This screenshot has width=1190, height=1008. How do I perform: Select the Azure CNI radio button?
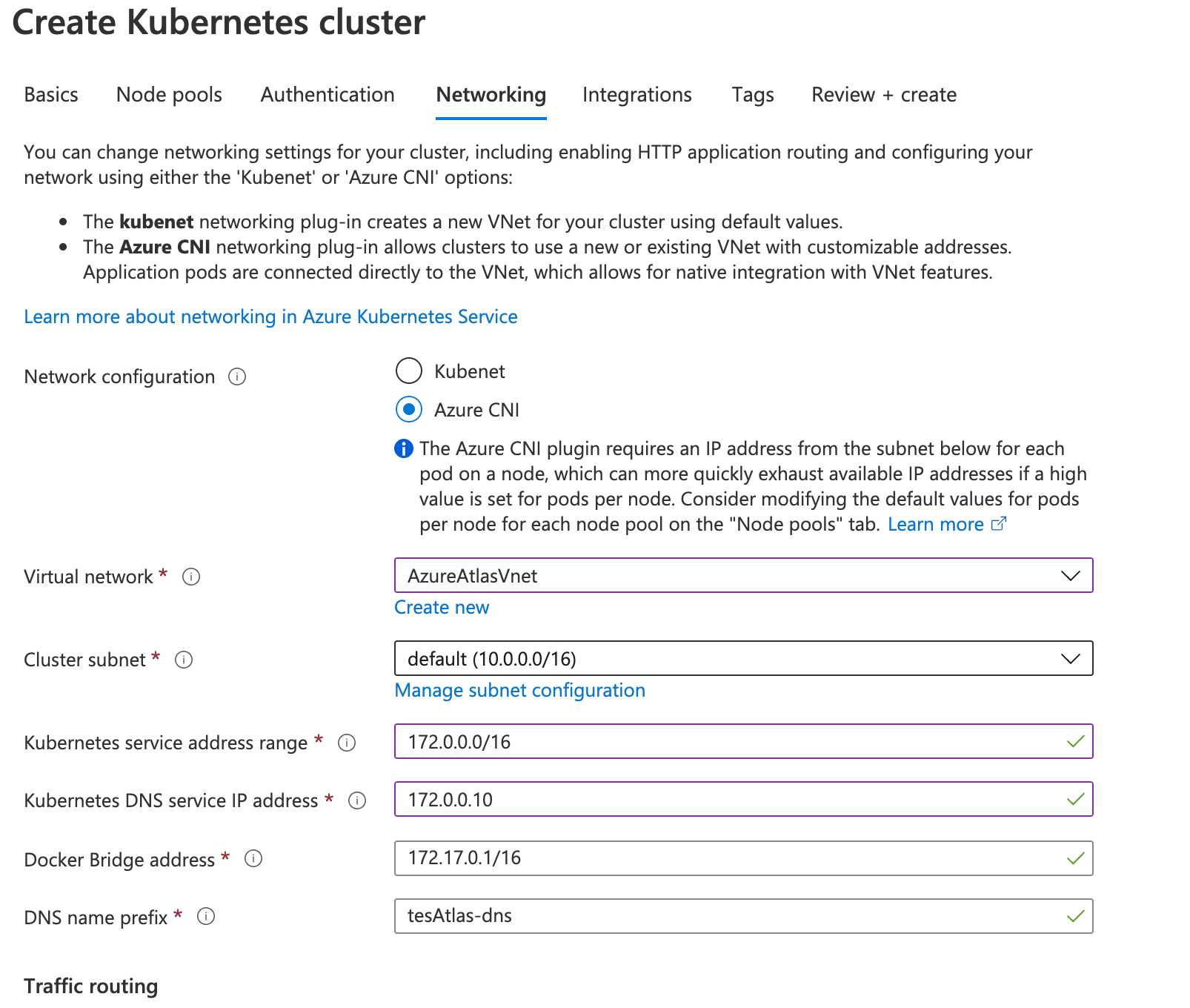(409, 409)
